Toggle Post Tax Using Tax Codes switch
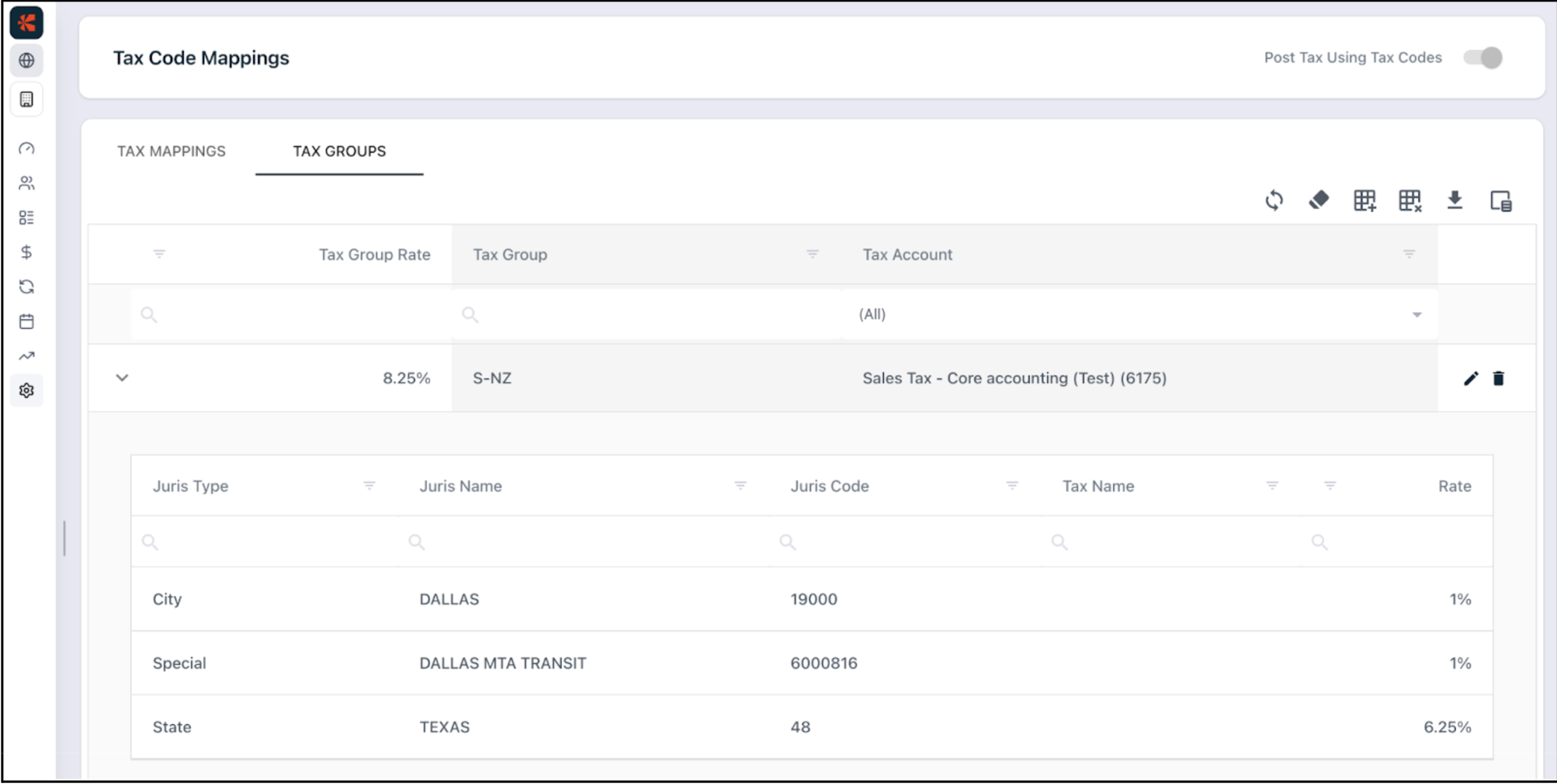Image resolution: width=1557 pixels, height=784 pixels. pos(1483,58)
